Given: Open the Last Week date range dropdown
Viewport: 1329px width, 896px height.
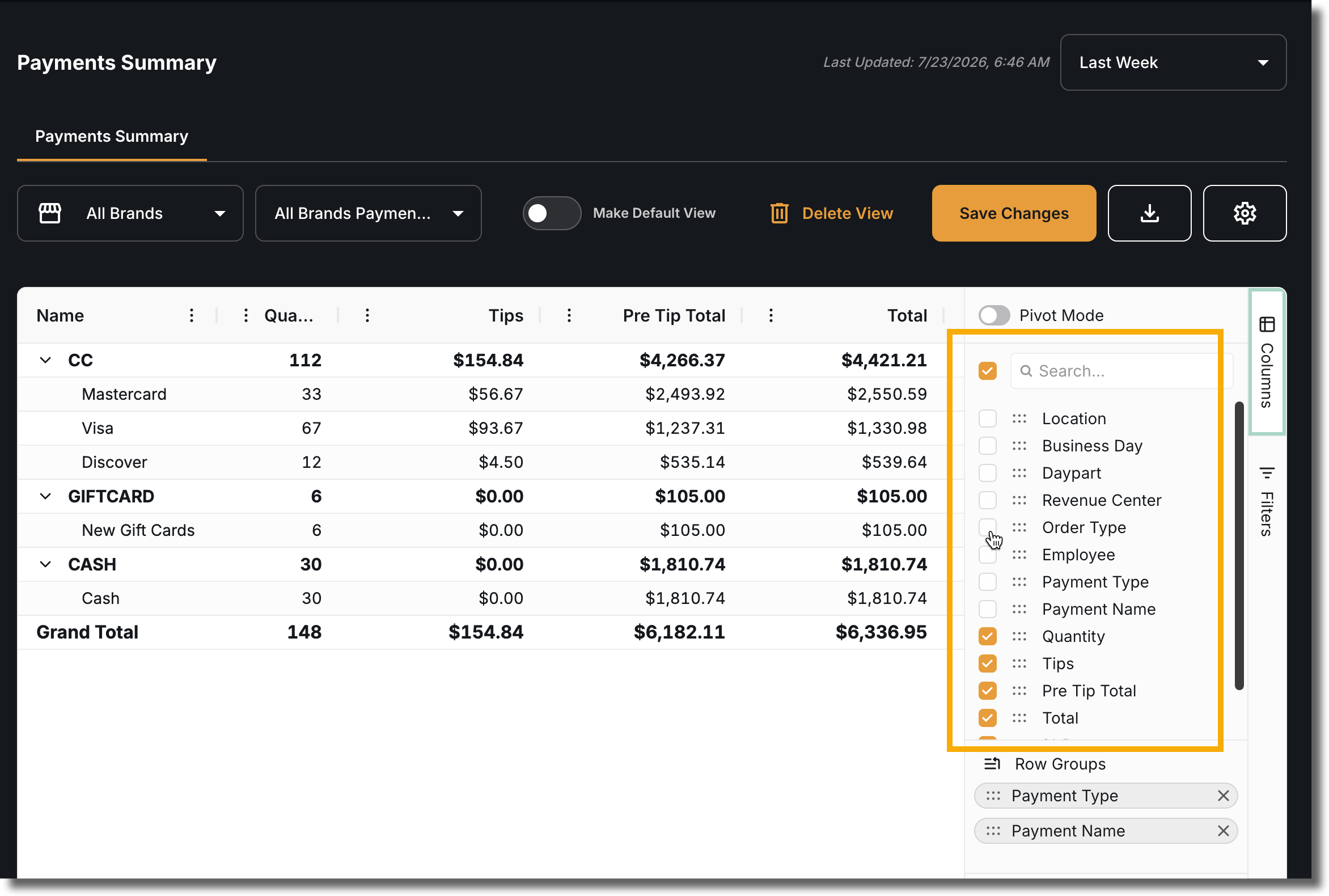Looking at the screenshot, I should coord(1173,62).
